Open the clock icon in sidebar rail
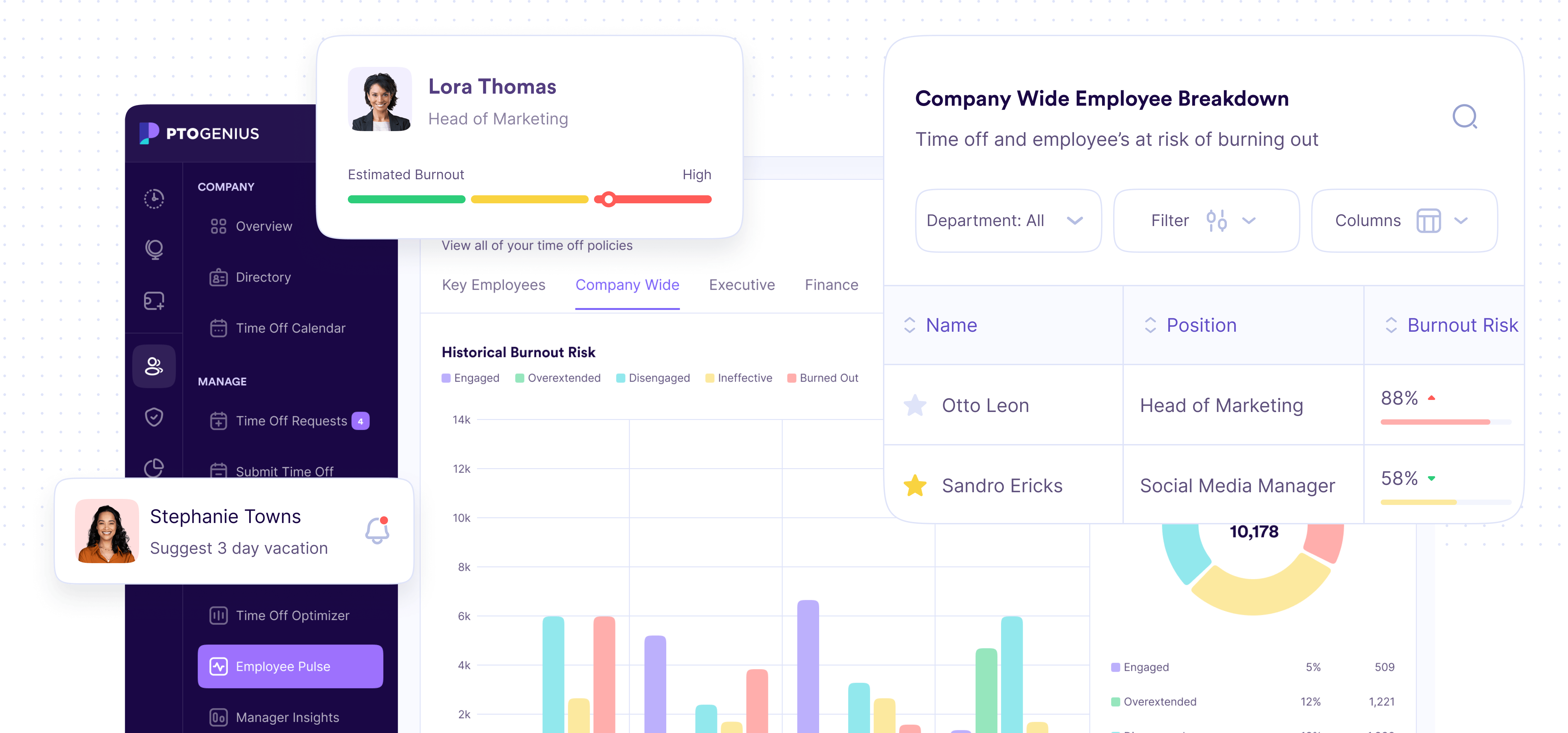This screenshot has width=1568, height=733. pyautogui.click(x=154, y=199)
